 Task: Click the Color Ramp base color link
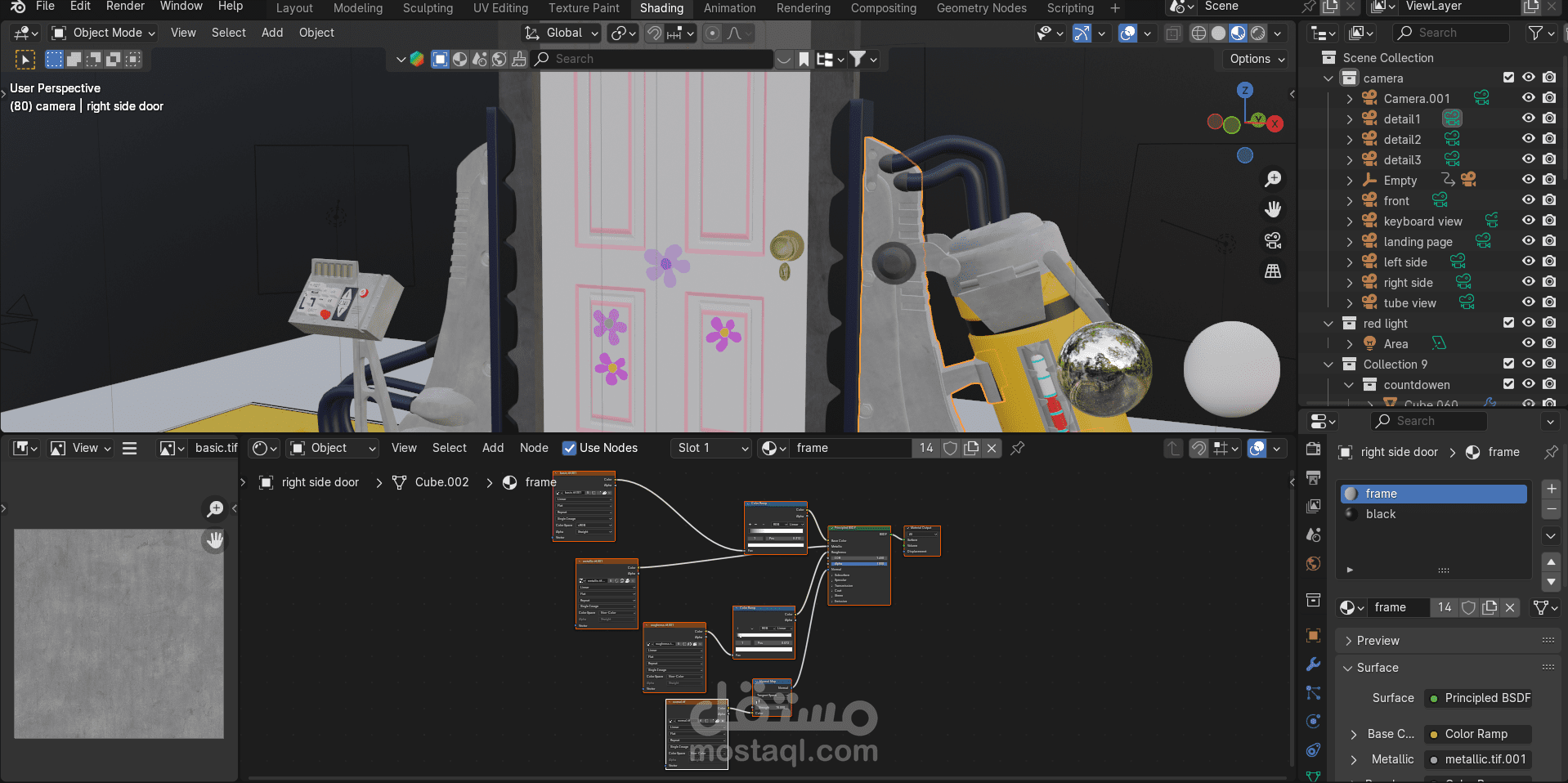click(x=1478, y=734)
